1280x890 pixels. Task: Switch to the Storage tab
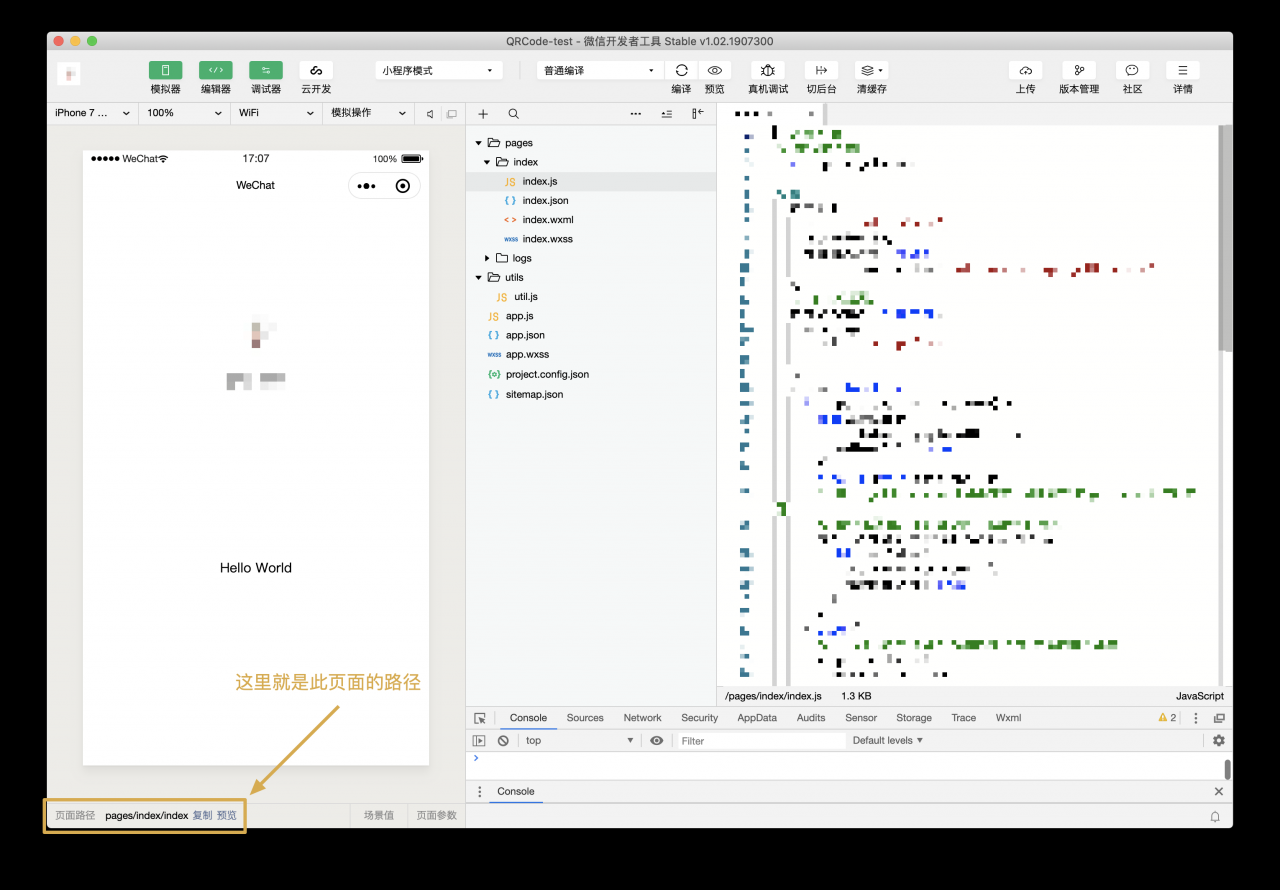pyautogui.click(x=914, y=718)
